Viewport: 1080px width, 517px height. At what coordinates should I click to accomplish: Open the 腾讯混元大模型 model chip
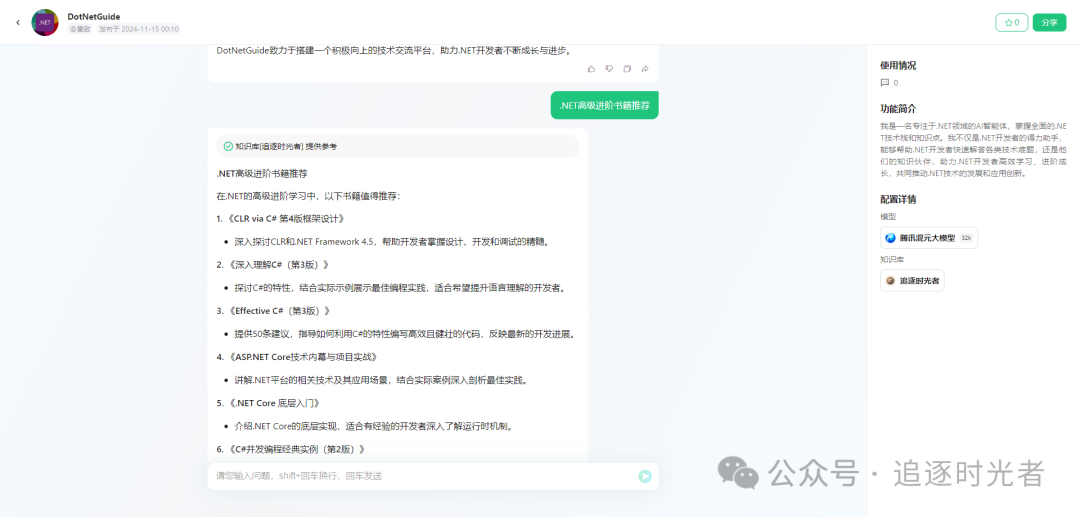pos(928,238)
